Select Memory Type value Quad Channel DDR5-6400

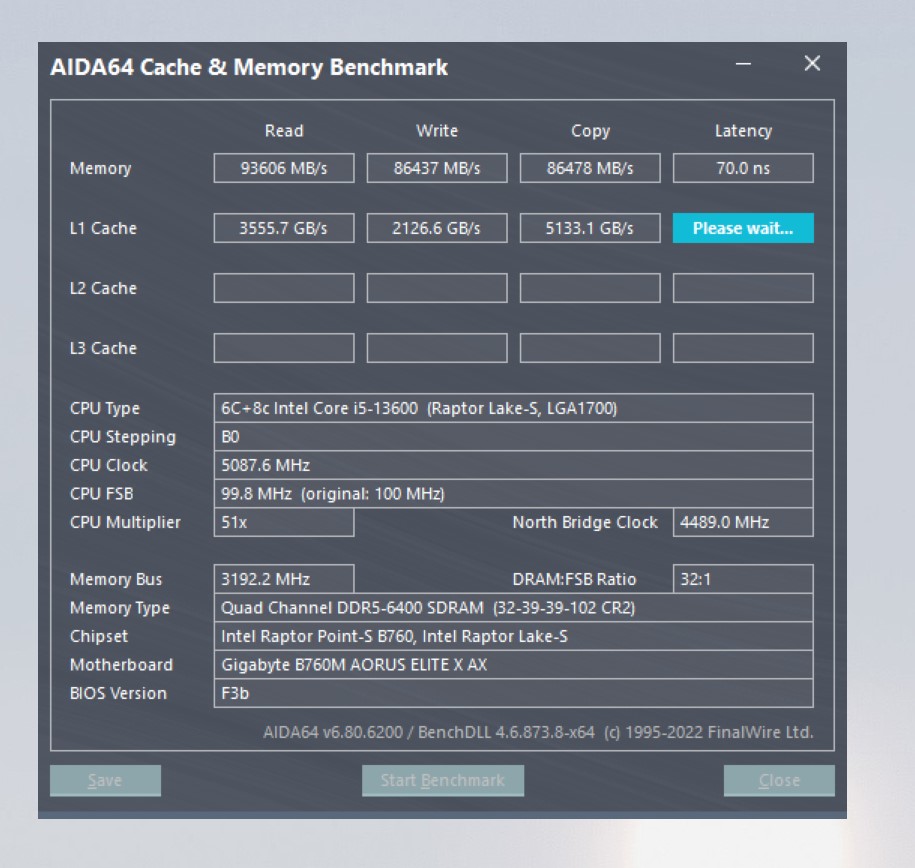click(514, 608)
